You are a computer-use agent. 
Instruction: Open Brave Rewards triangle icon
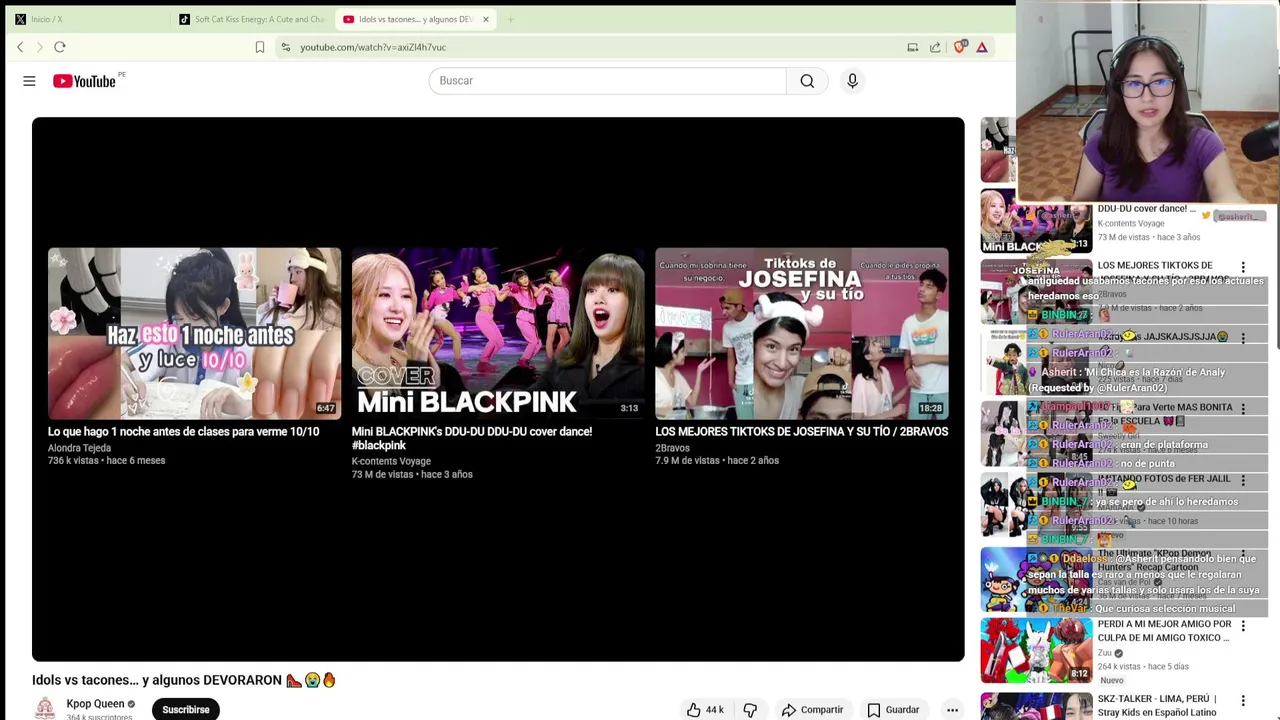pyautogui.click(x=982, y=47)
